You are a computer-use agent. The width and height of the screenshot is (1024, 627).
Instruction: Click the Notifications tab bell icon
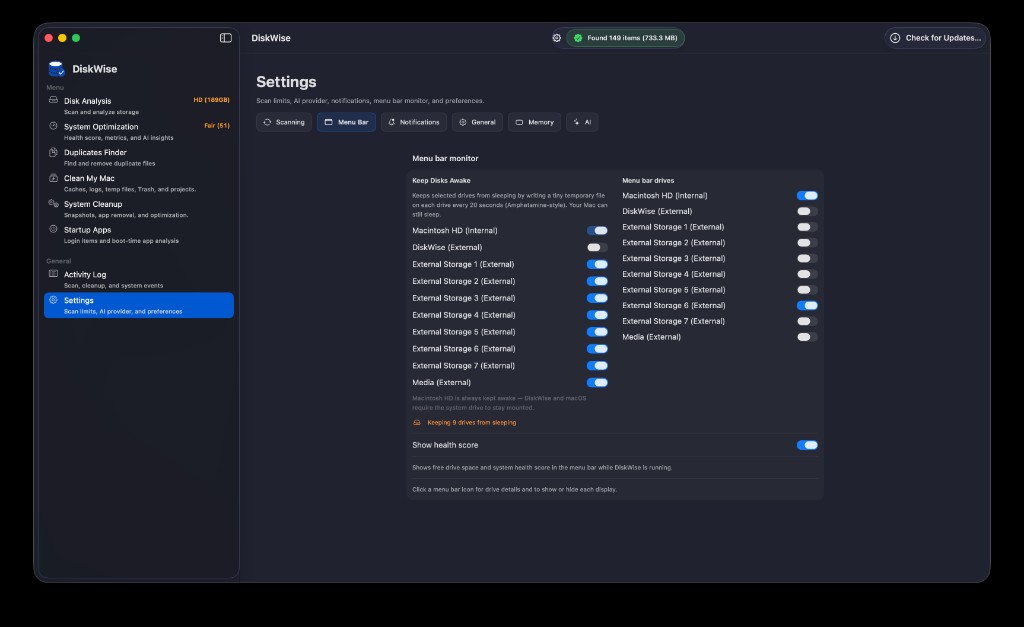pyautogui.click(x=391, y=122)
